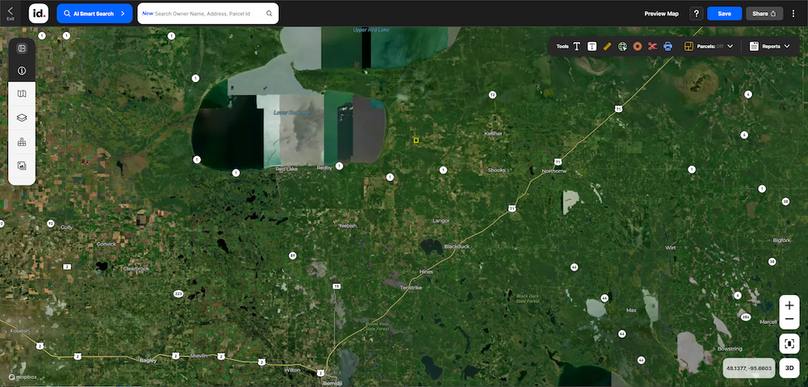Click the Bagley town label
This screenshot has height=387, width=808.
148,361
